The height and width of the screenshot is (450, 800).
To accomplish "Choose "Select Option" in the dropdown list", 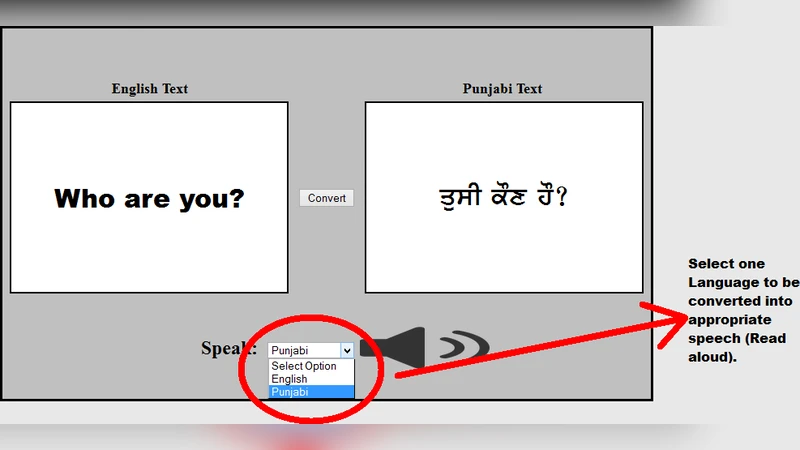I will click(304, 366).
